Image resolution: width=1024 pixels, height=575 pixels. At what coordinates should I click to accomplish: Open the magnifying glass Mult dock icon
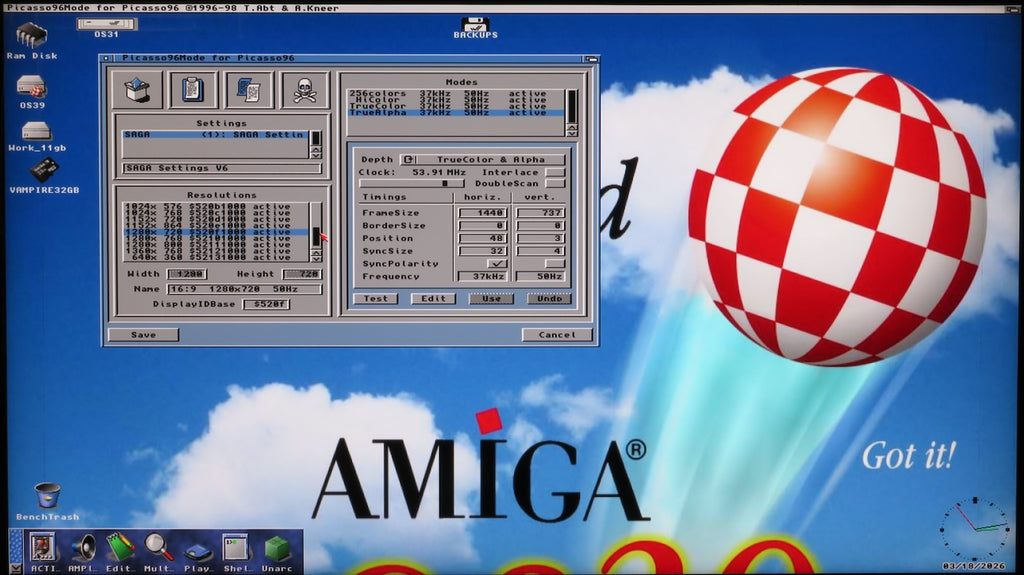pyautogui.click(x=158, y=549)
